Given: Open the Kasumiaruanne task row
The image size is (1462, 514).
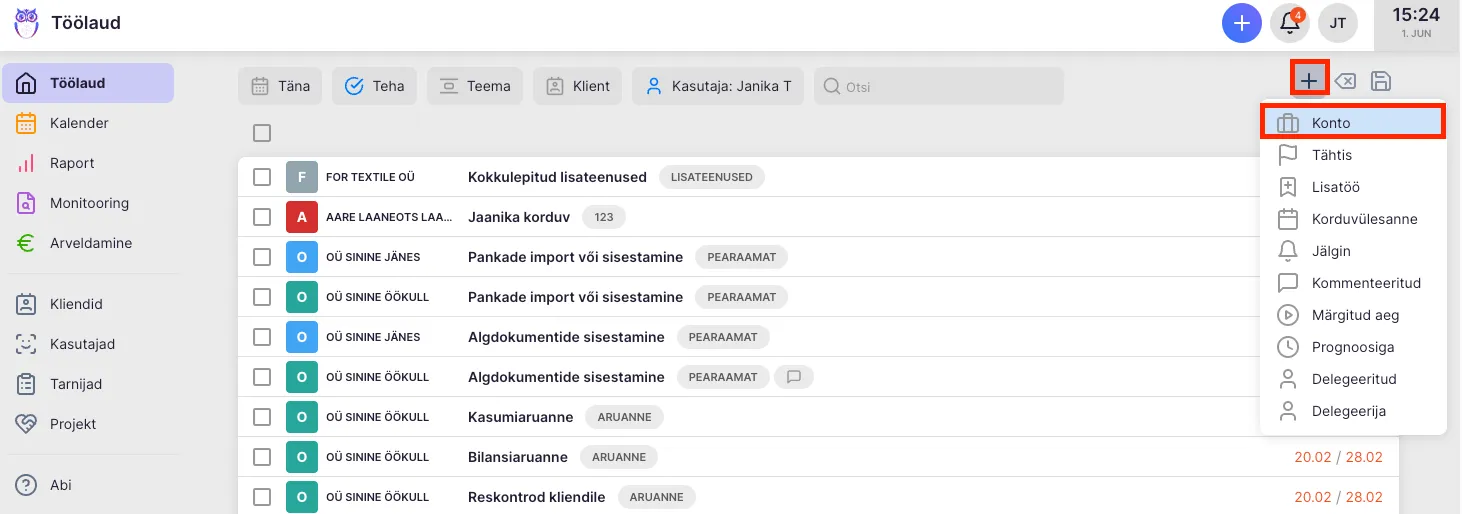Looking at the screenshot, I should [x=520, y=417].
